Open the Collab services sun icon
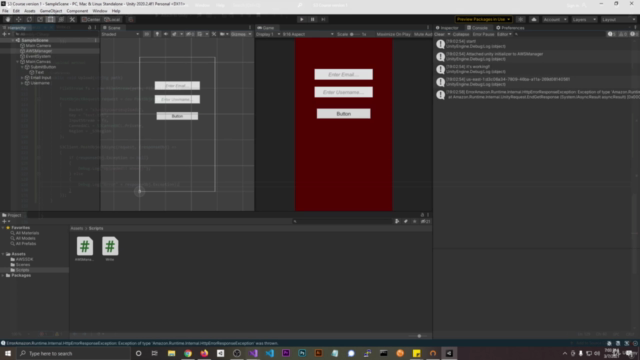The width and height of the screenshot is (640, 360). point(520,19)
